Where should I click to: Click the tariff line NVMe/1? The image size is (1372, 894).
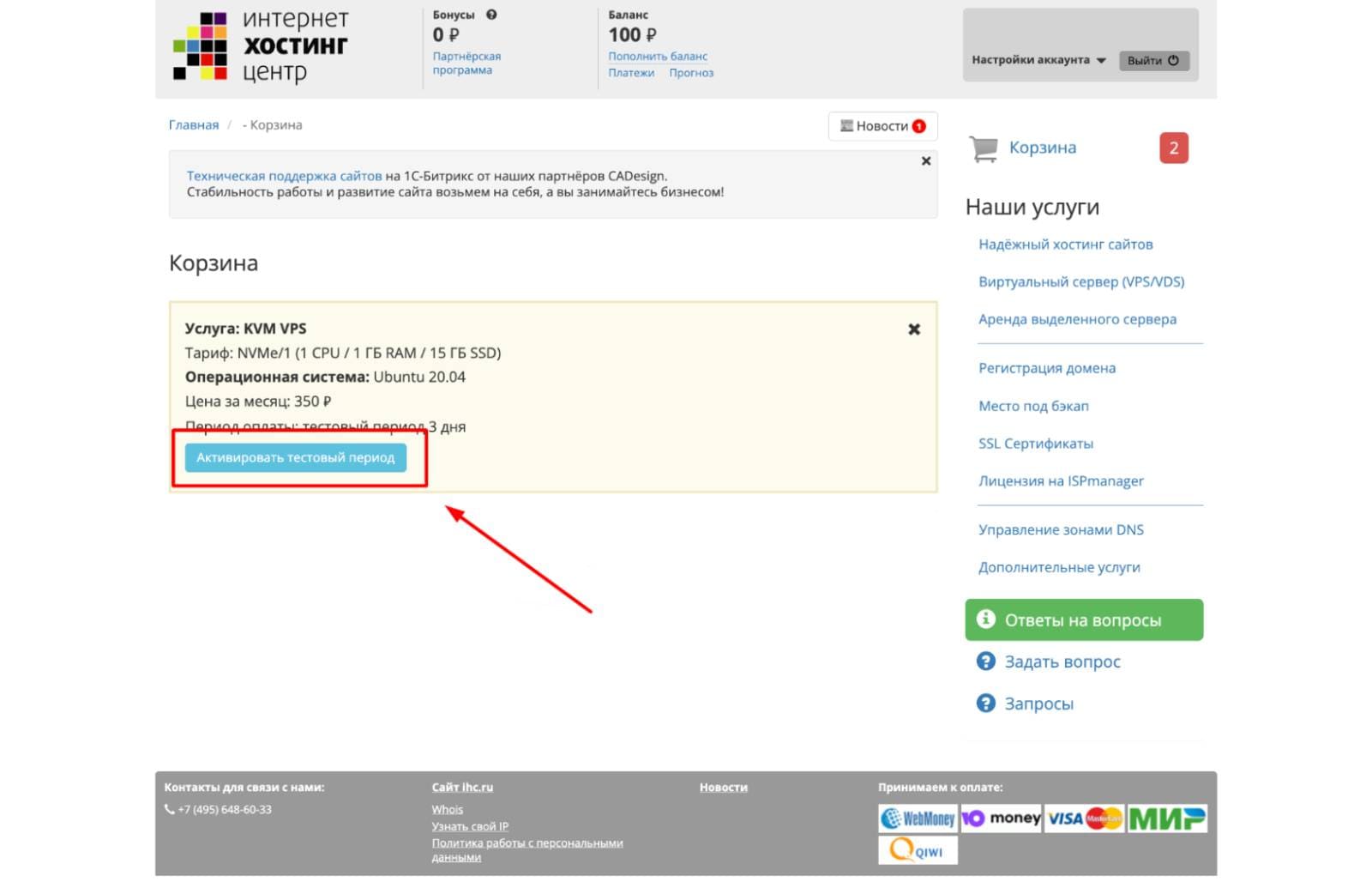tap(343, 353)
